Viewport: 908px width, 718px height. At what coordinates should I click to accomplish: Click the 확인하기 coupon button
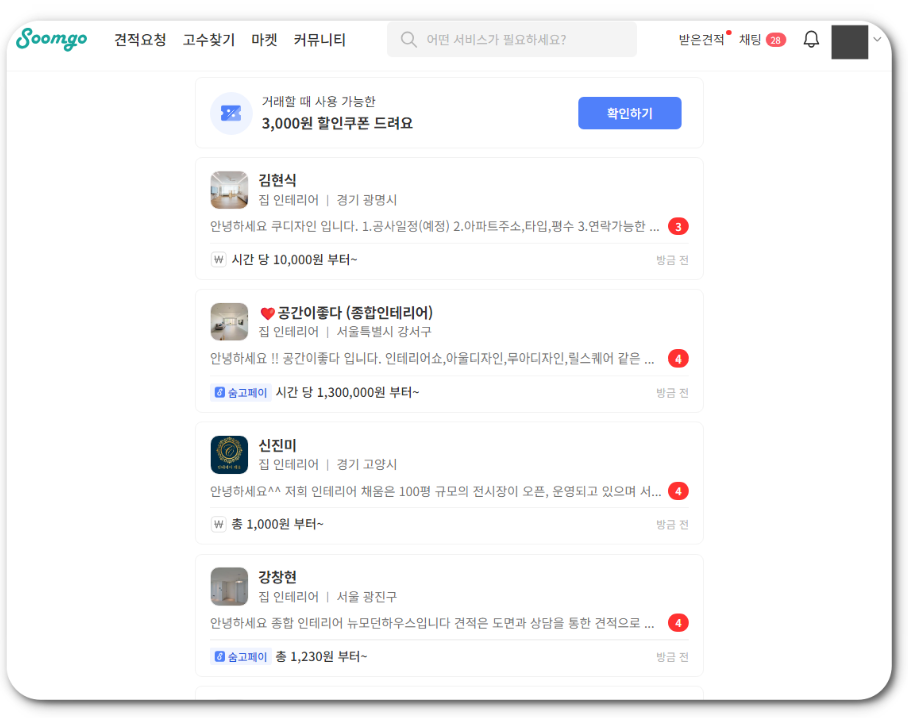point(629,113)
